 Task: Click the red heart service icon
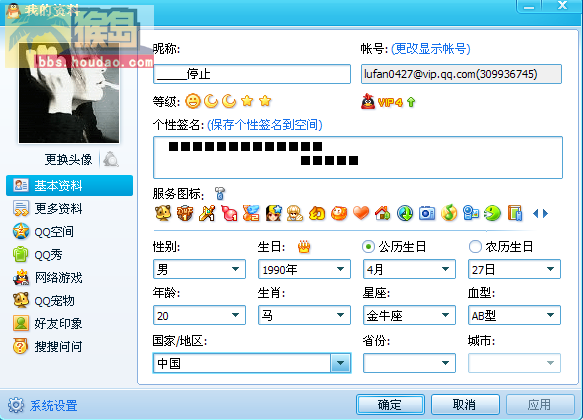point(361,213)
